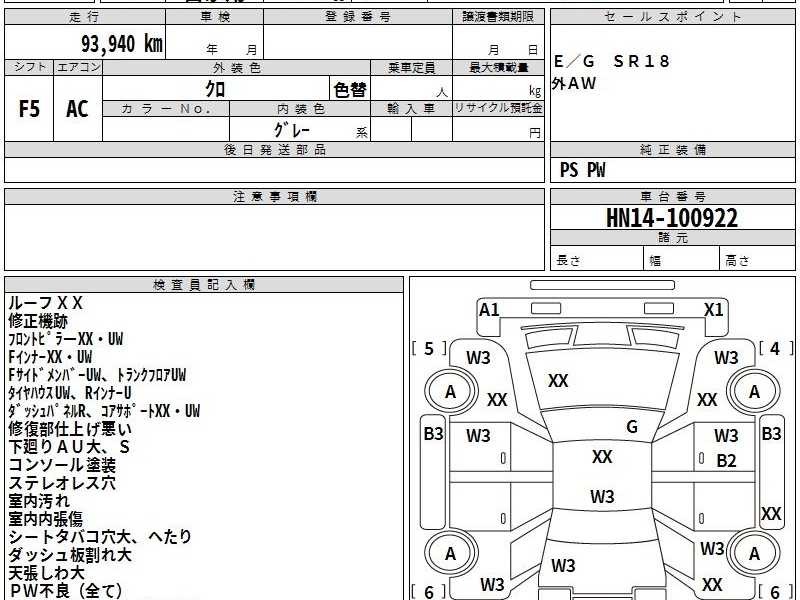Select the 高さ dimension label
Viewport: 800px width, 600px height.
[x=738, y=261]
